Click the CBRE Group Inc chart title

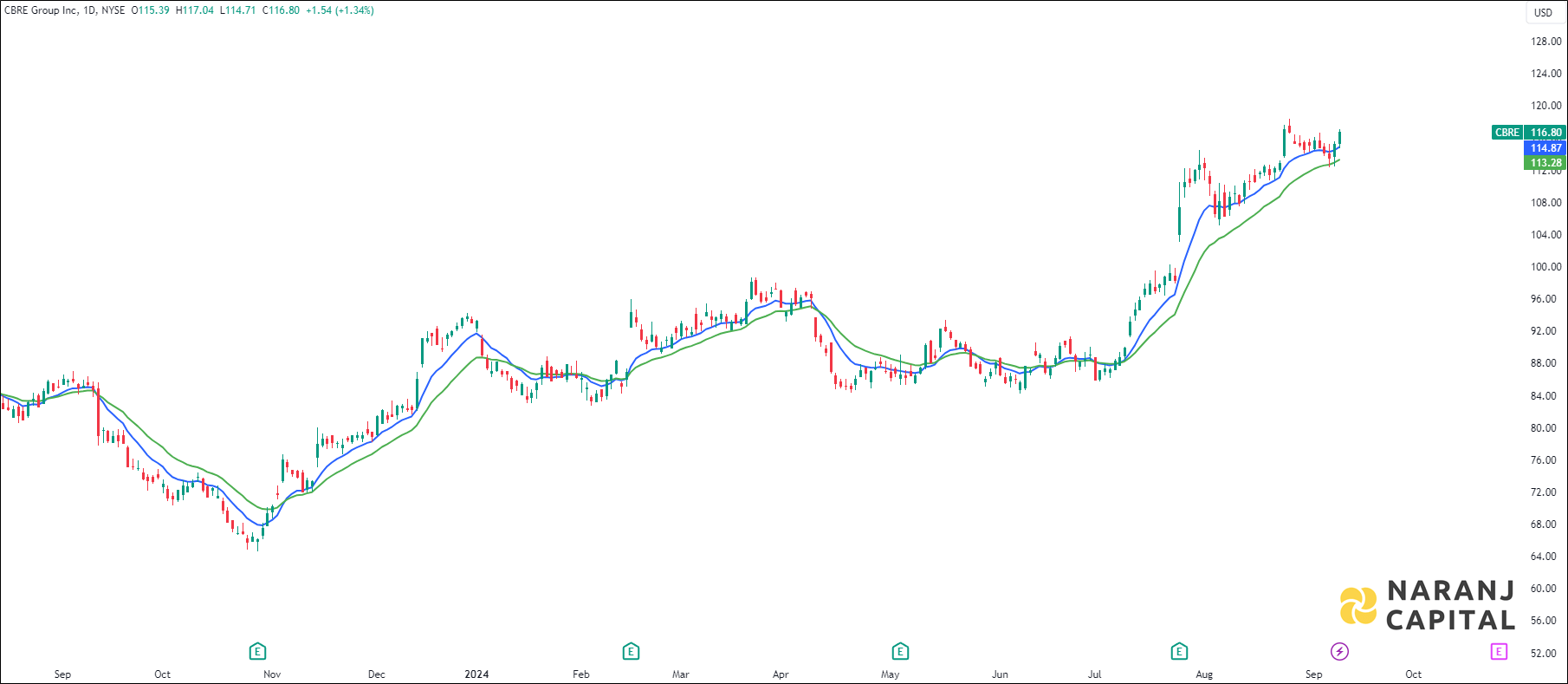(x=41, y=10)
